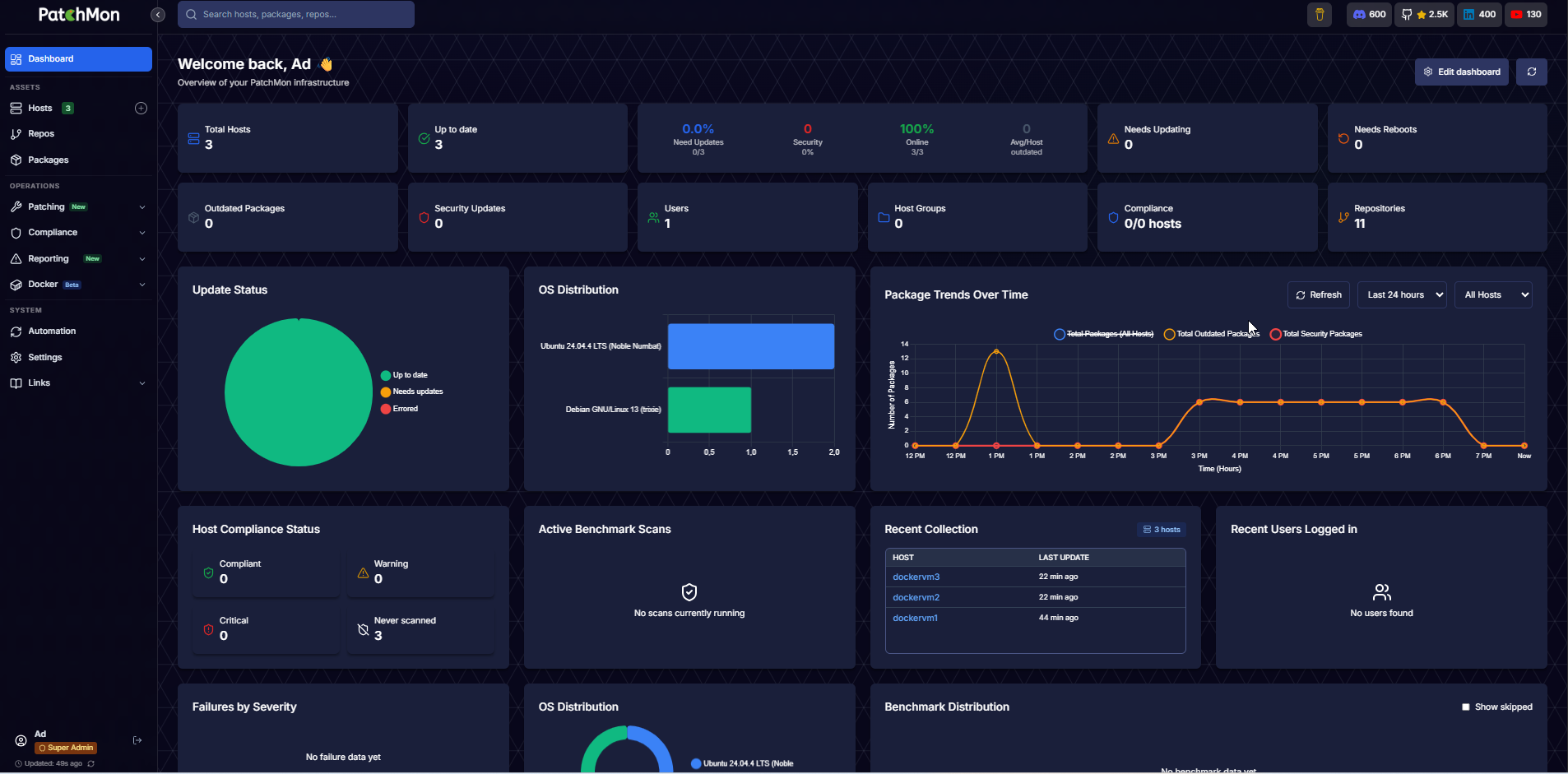The height and width of the screenshot is (774, 1568).
Task: Click the Outdated Packages box icon
Action: [193, 217]
